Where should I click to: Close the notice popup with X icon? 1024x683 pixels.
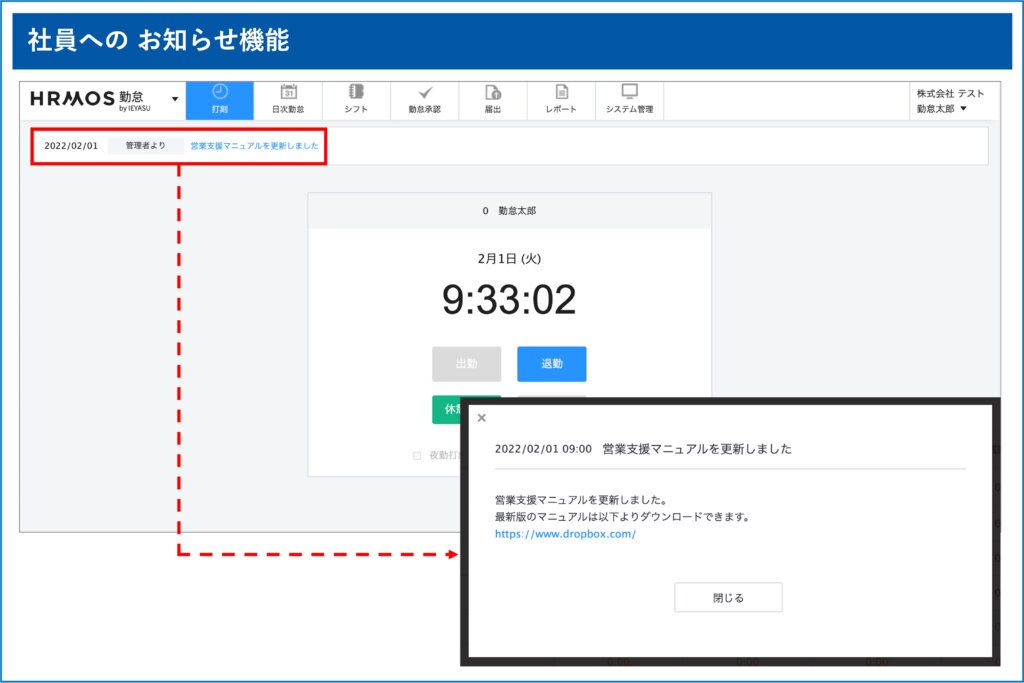[x=482, y=418]
